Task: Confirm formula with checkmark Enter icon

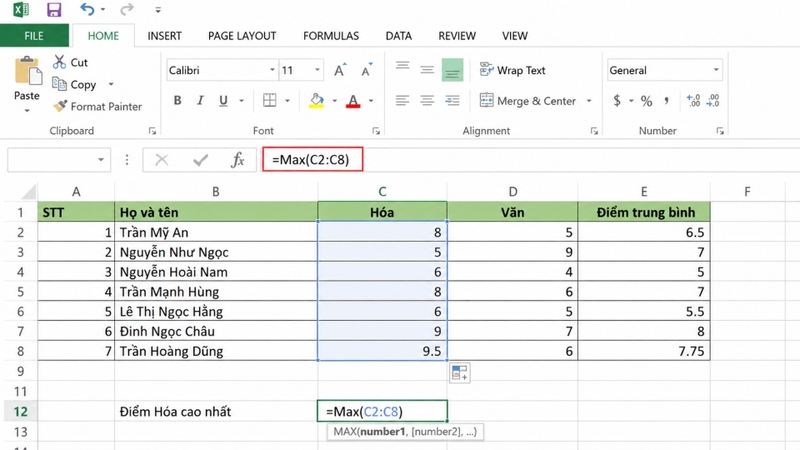Action: click(201, 160)
